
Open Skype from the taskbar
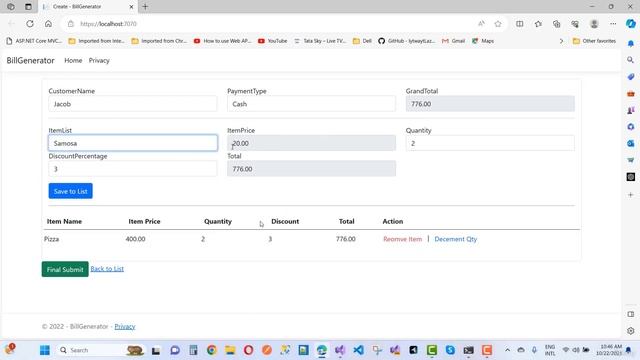point(450,350)
